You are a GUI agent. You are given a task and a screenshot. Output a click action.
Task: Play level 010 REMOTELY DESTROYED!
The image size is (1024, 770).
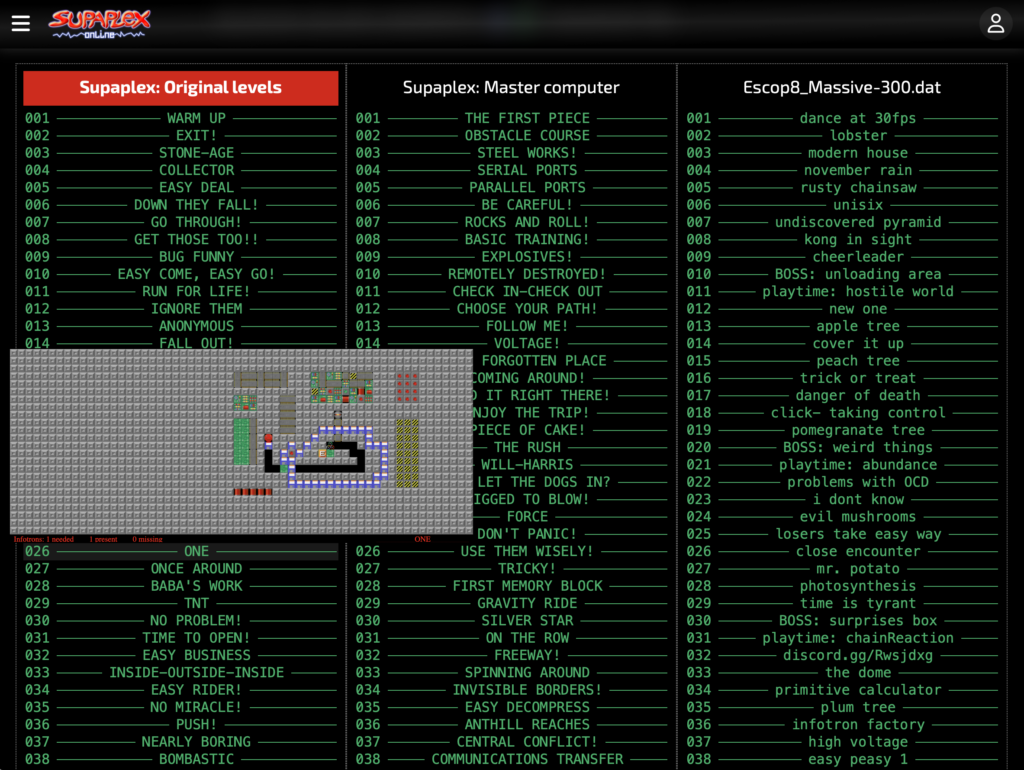(527, 274)
